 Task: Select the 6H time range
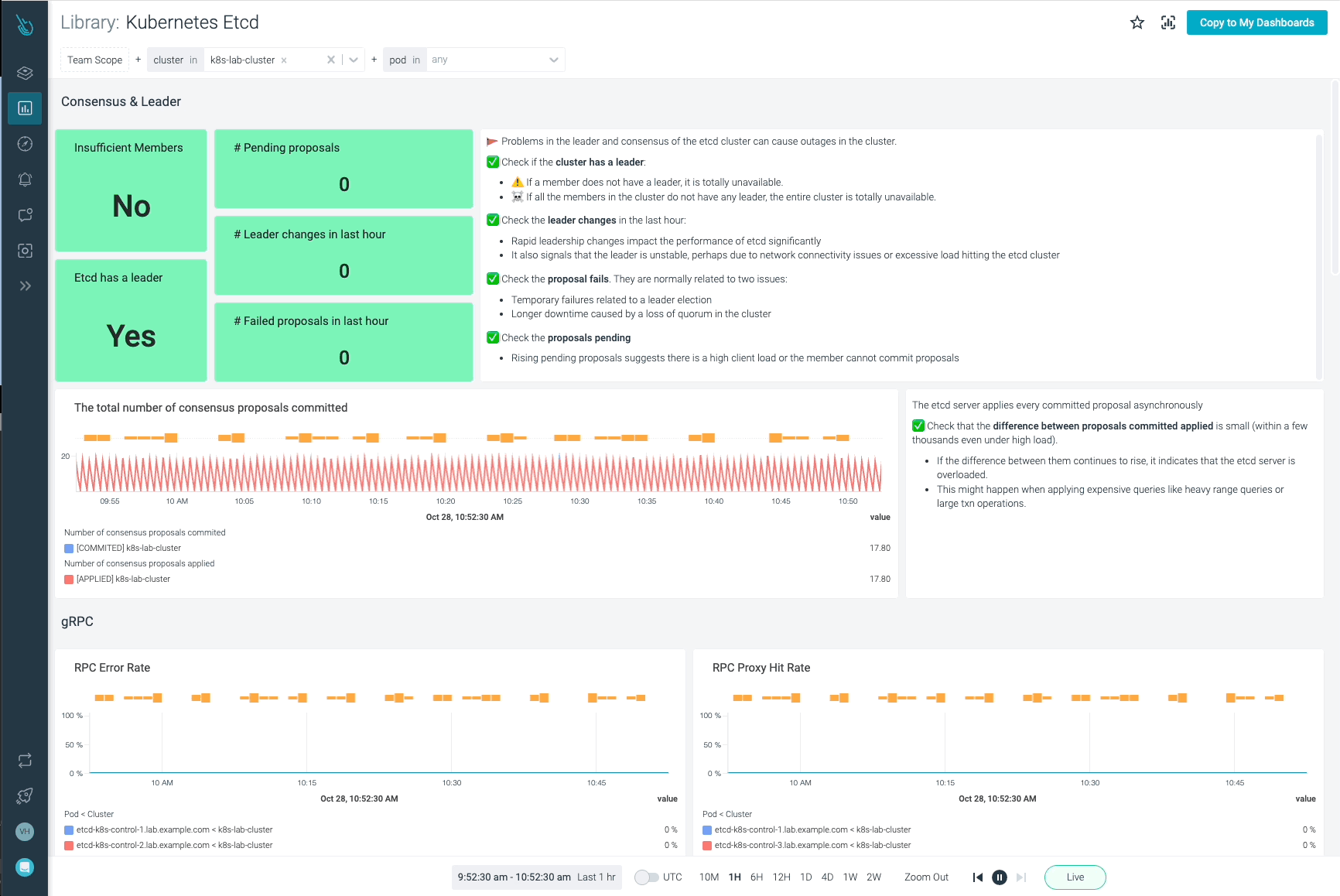(756, 877)
